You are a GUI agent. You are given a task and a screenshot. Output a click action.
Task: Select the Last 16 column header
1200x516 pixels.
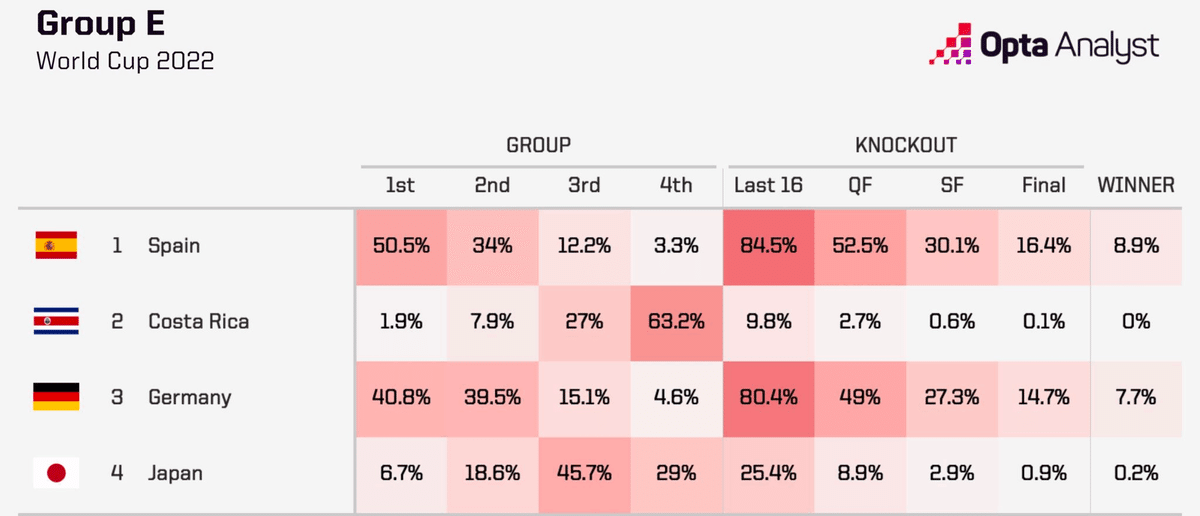[x=768, y=185]
